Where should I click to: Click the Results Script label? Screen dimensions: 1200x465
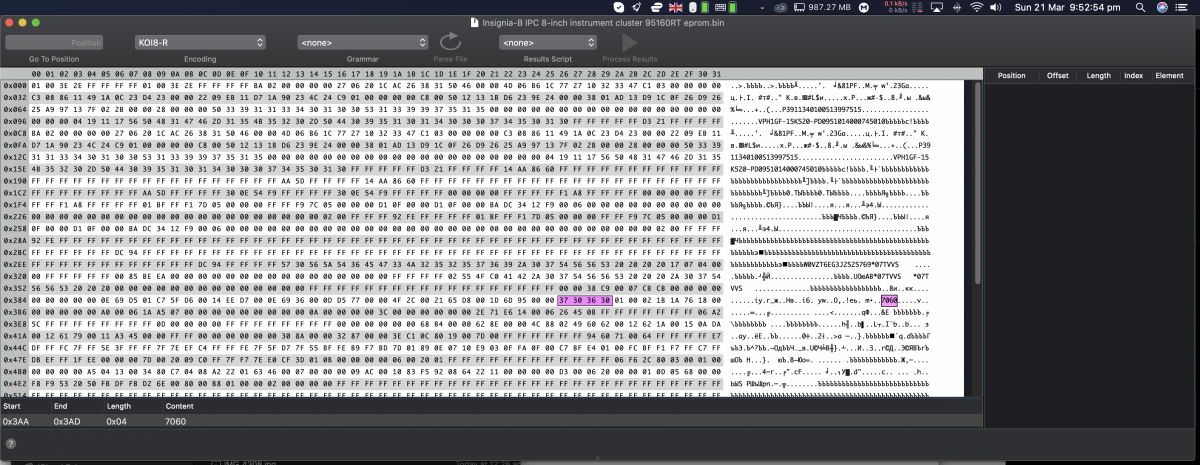pyautogui.click(x=548, y=59)
